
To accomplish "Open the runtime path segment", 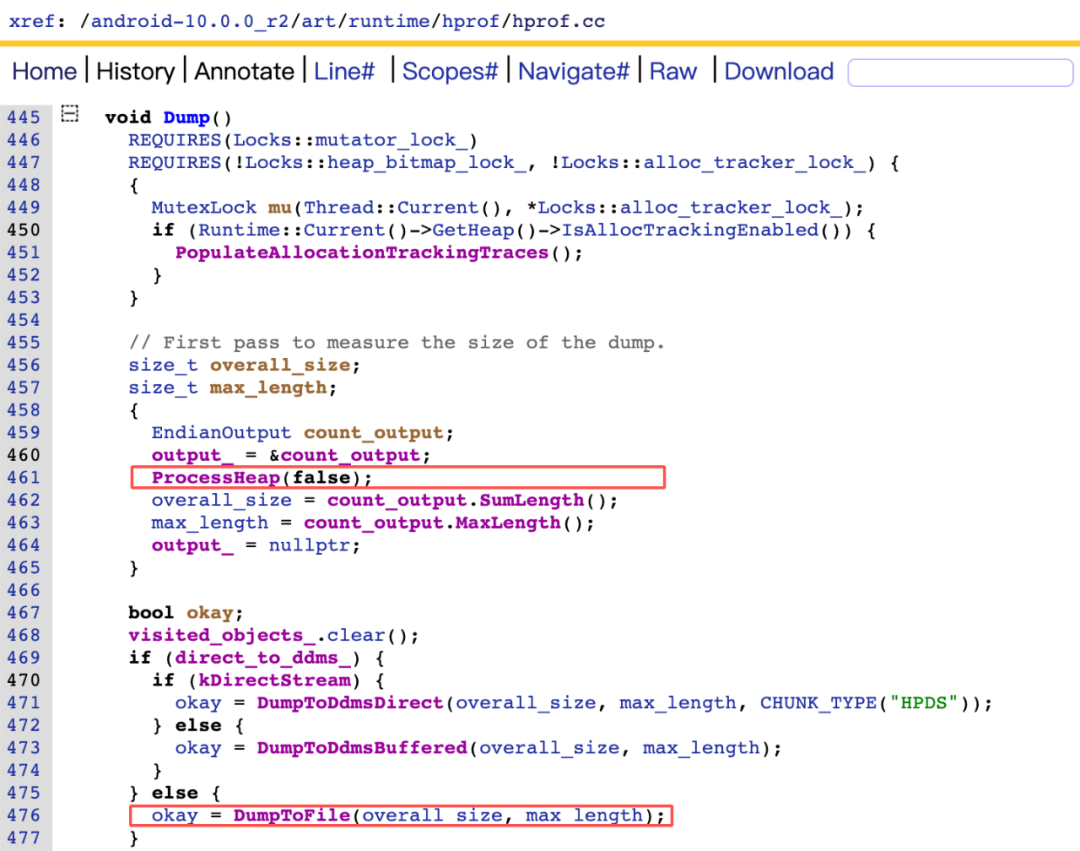I will (x=388, y=21).
